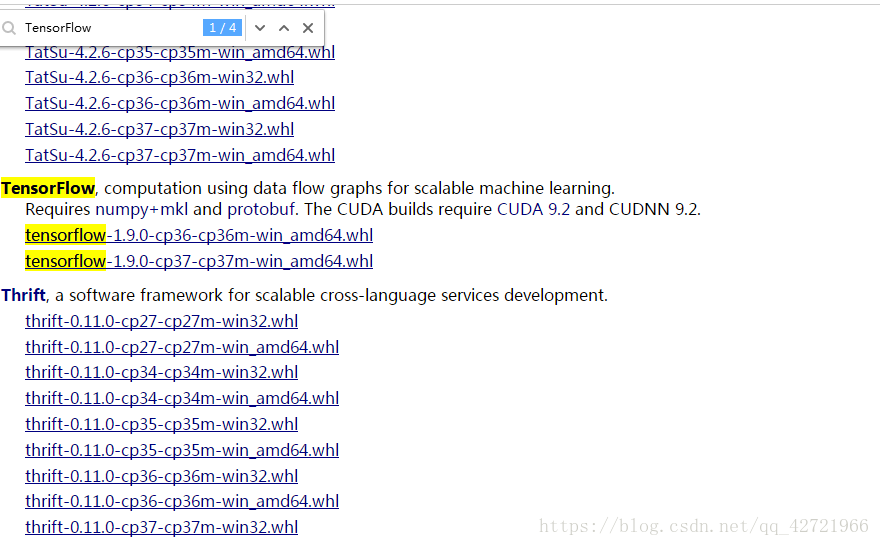Download tensorflow-1.9.0-cp36-cp36m-win_amd64.whl

pyautogui.click(x=199, y=235)
